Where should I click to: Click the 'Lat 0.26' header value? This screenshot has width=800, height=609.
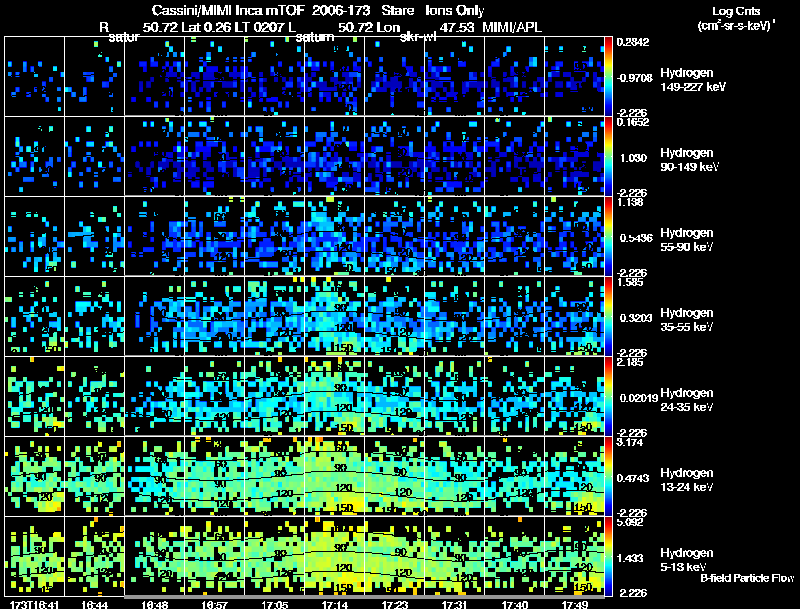204,27
